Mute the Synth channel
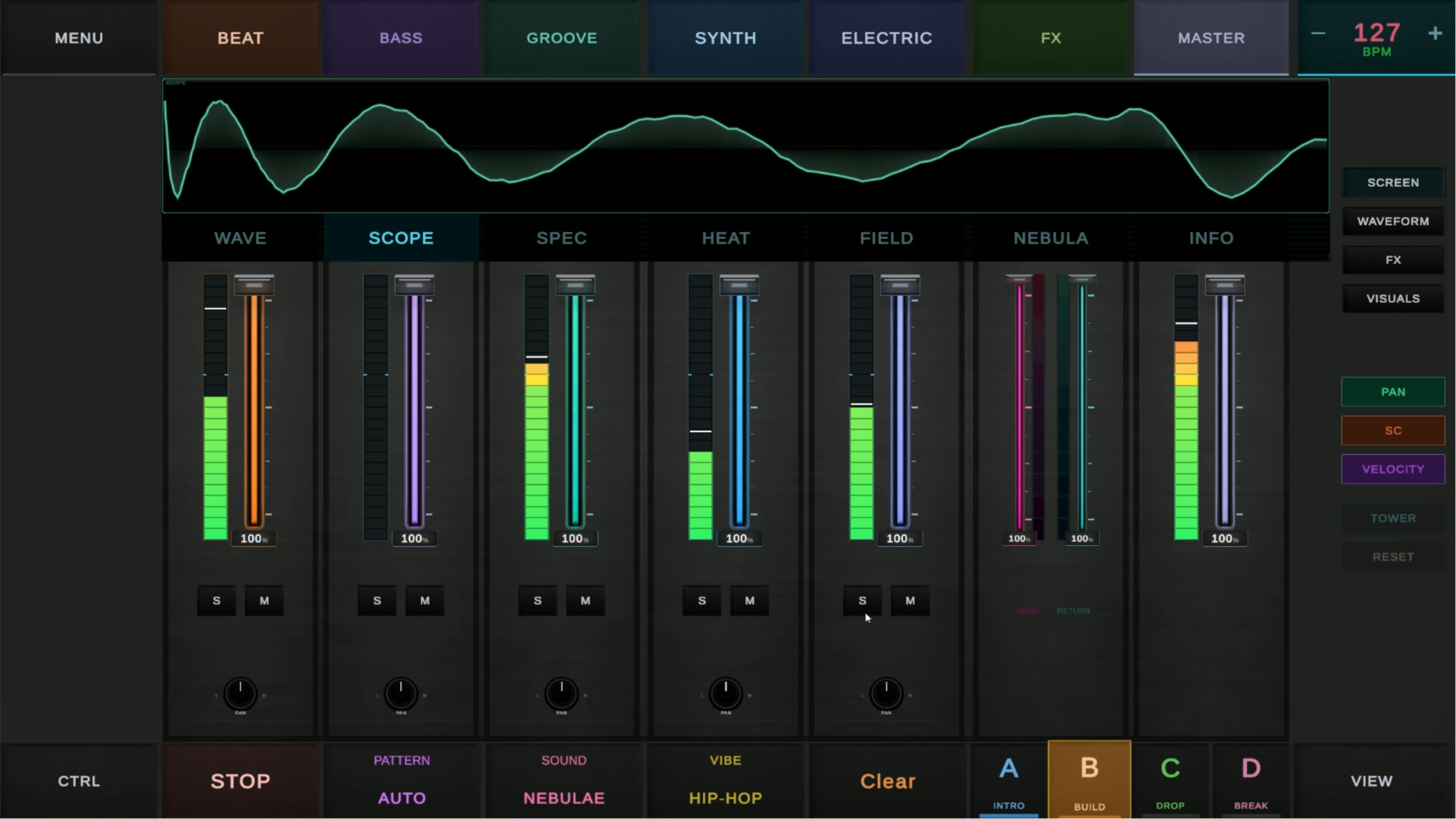The height and width of the screenshot is (819, 1456). pos(750,601)
